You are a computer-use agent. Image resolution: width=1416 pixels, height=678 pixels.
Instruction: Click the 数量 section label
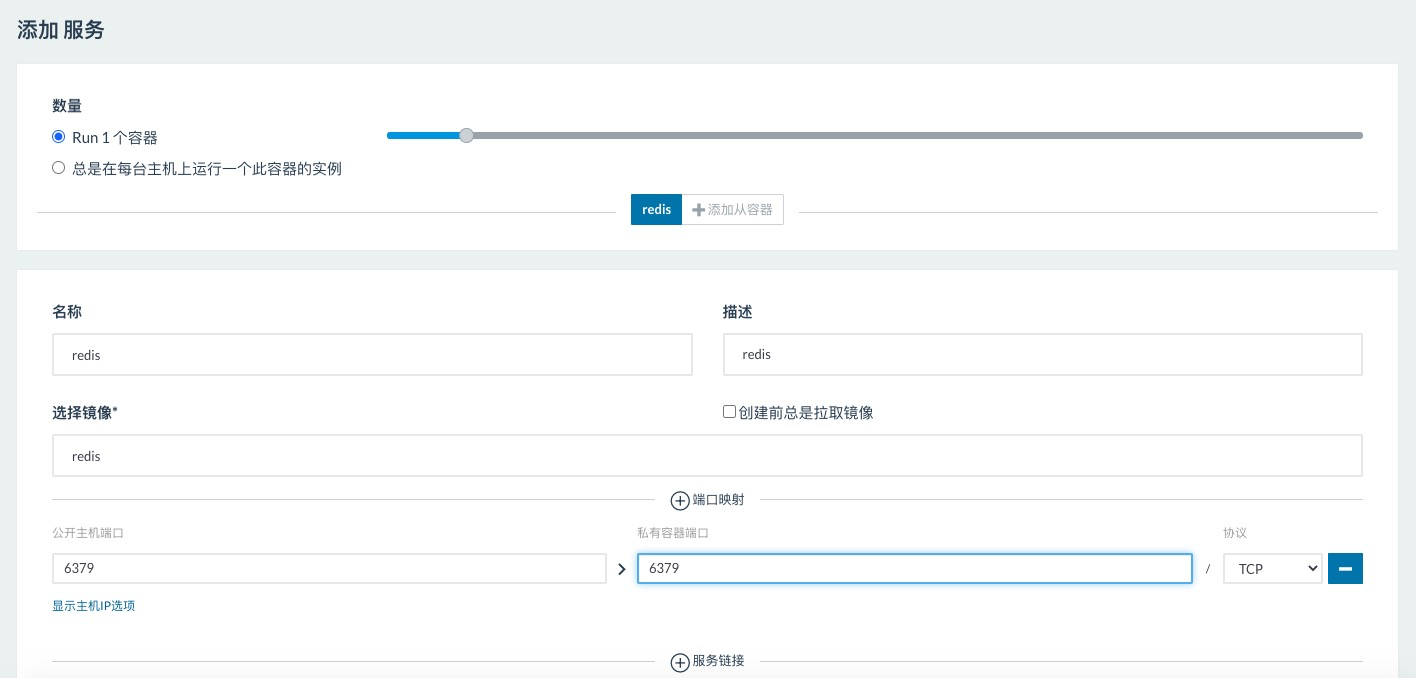pyautogui.click(x=67, y=105)
